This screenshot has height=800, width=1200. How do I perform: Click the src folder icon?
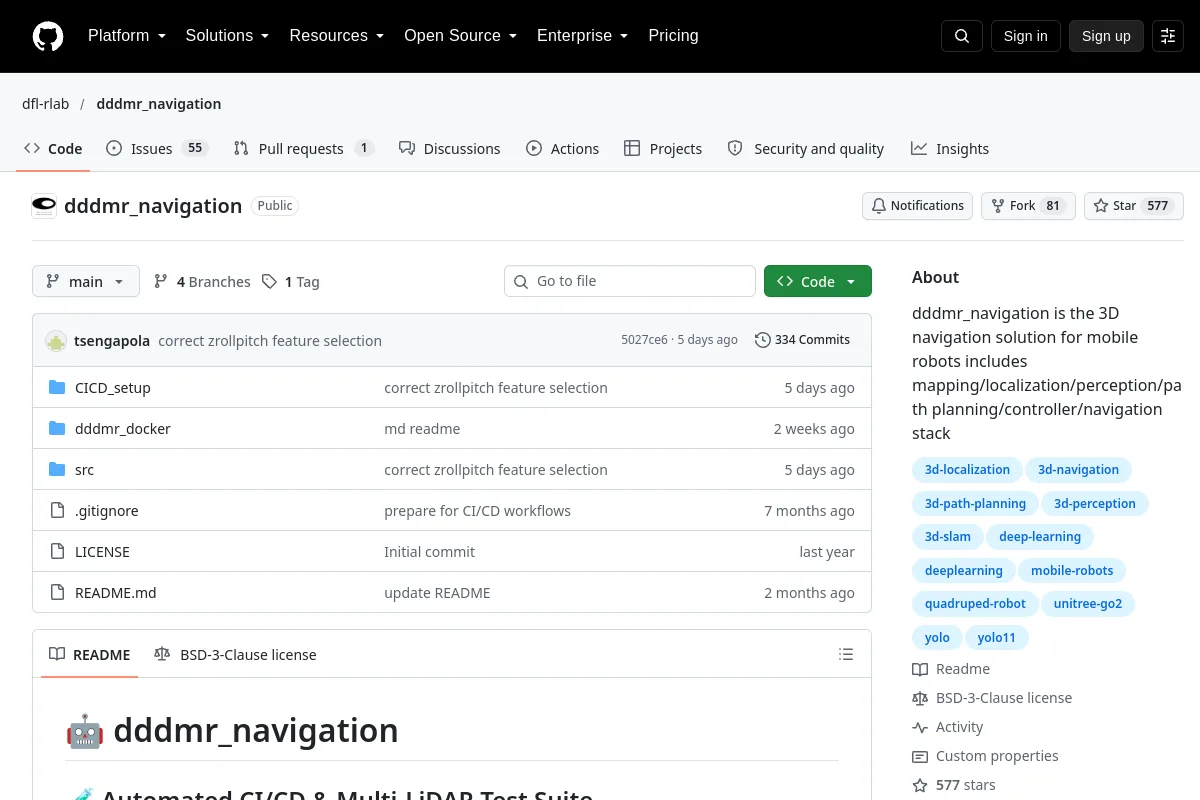[x=57, y=470]
